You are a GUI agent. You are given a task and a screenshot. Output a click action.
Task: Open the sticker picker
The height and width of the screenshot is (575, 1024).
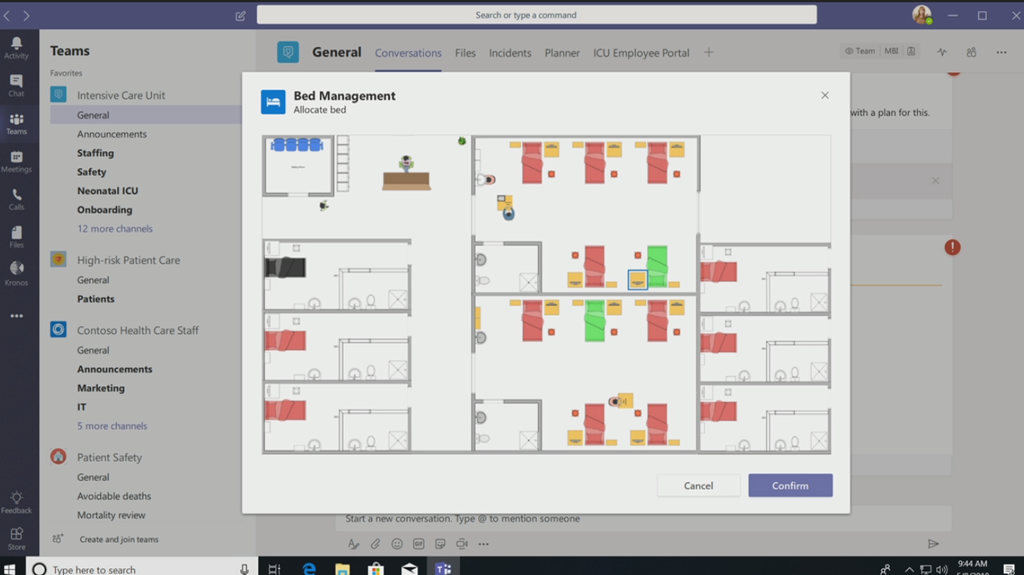(x=440, y=544)
